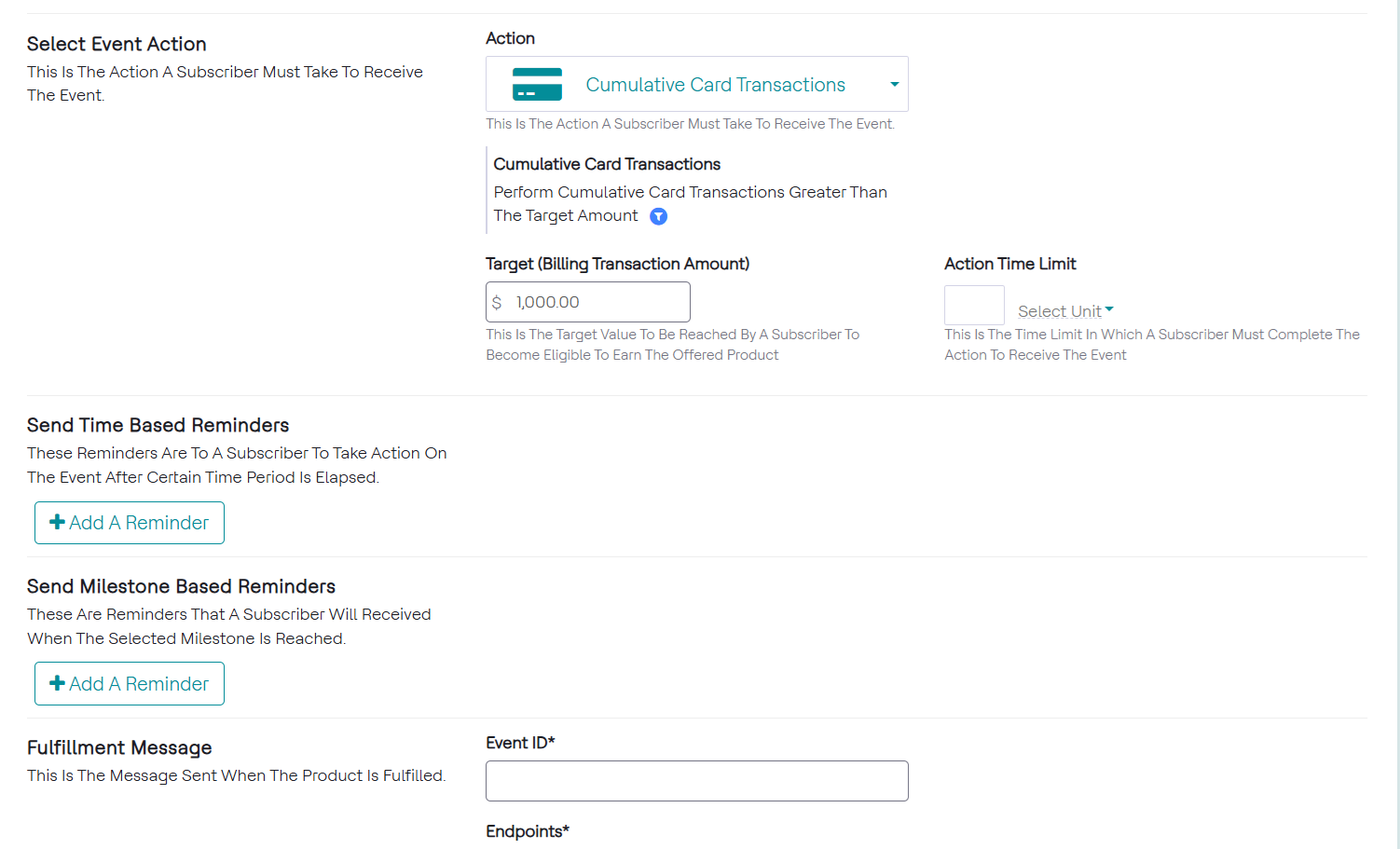Screen dimensions: 1400x849
Task: Click the plus icon under Time Based Reminders
Action: click(57, 522)
